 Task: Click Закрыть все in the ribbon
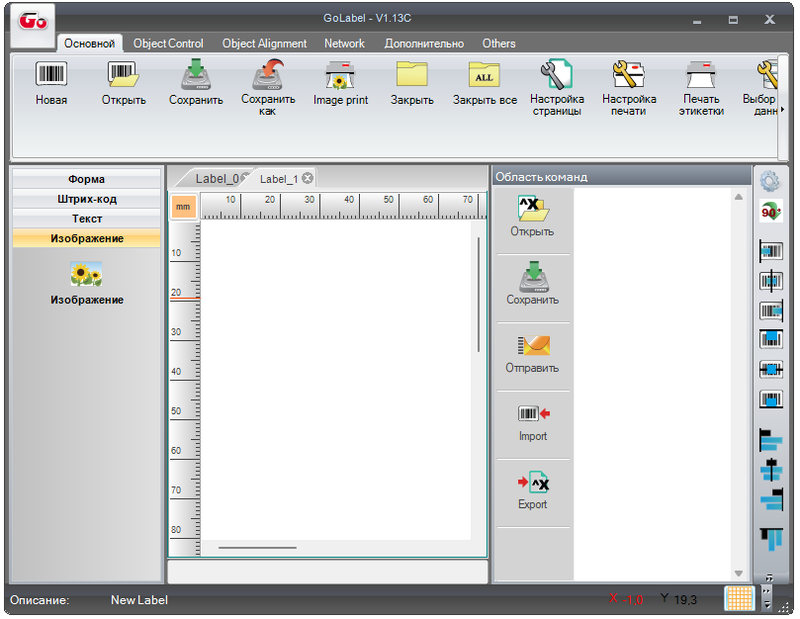[x=484, y=76]
